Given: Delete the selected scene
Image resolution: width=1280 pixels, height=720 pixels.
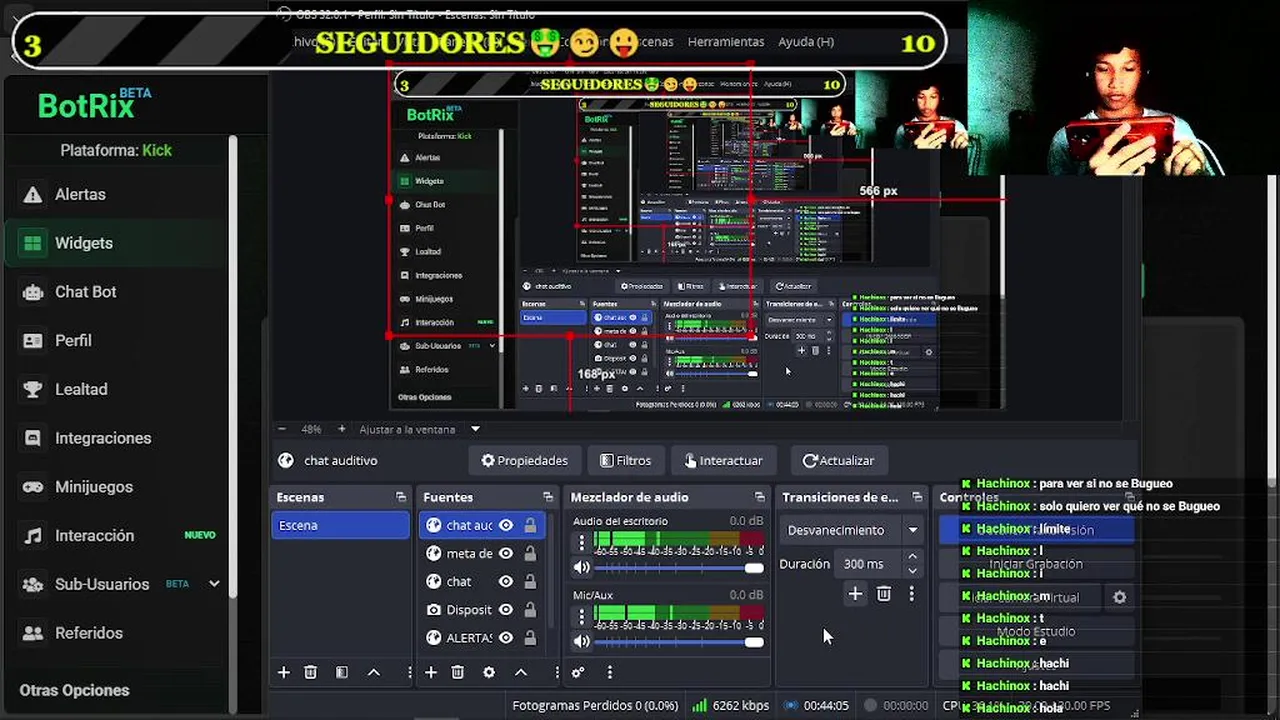Looking at the screenshot, I should click(x=311, y=672).
